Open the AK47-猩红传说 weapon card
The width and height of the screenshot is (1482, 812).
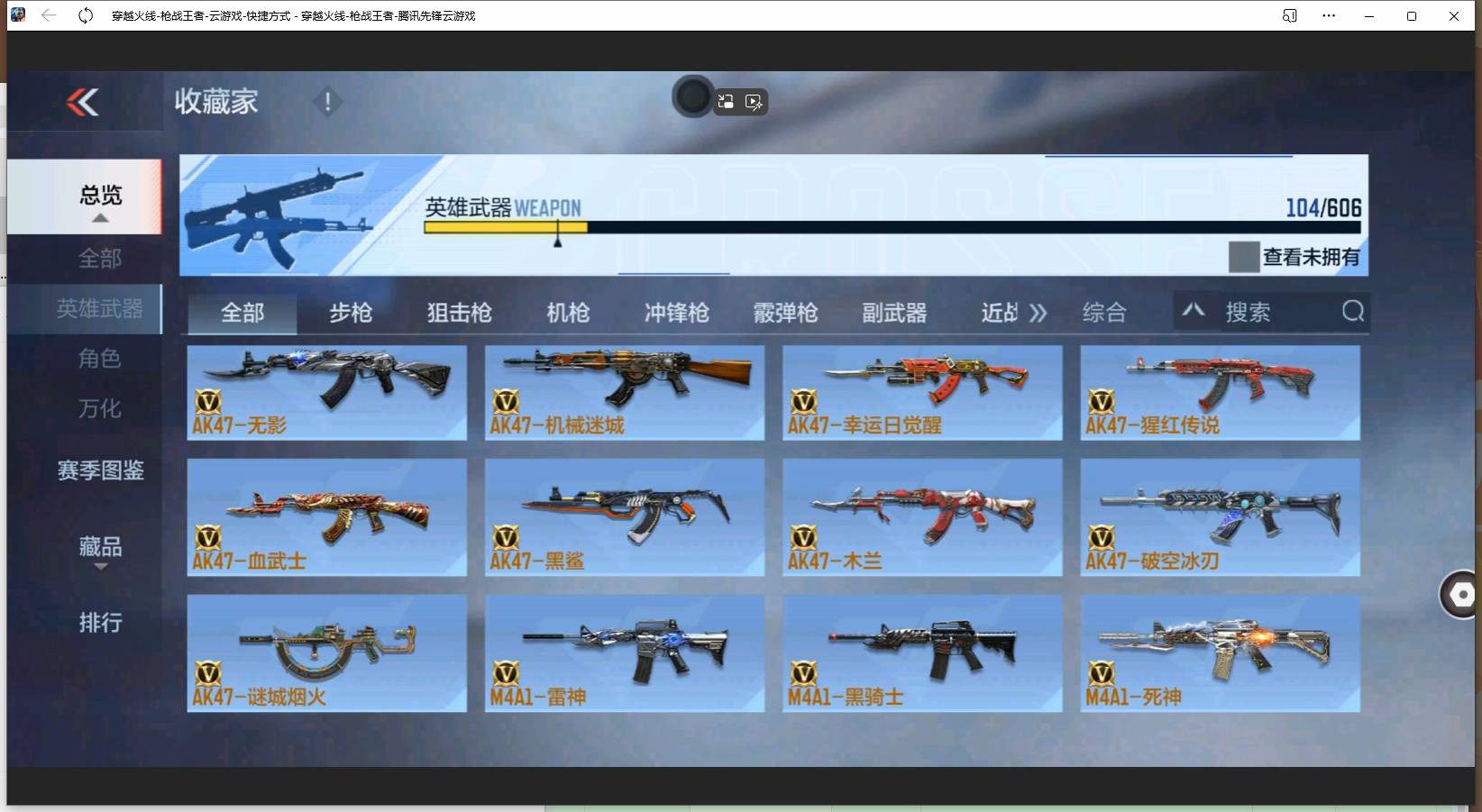point(1221,393)
